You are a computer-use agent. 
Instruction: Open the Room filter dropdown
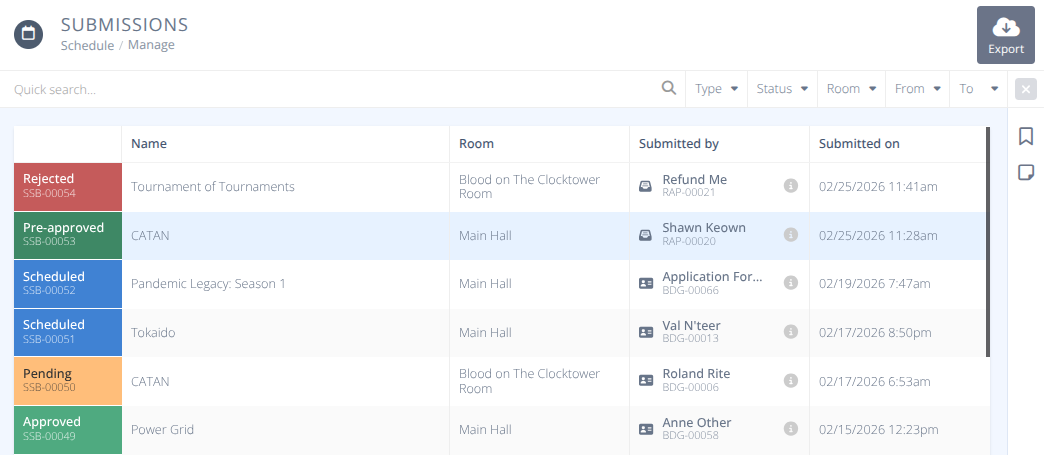click(851, 89)
